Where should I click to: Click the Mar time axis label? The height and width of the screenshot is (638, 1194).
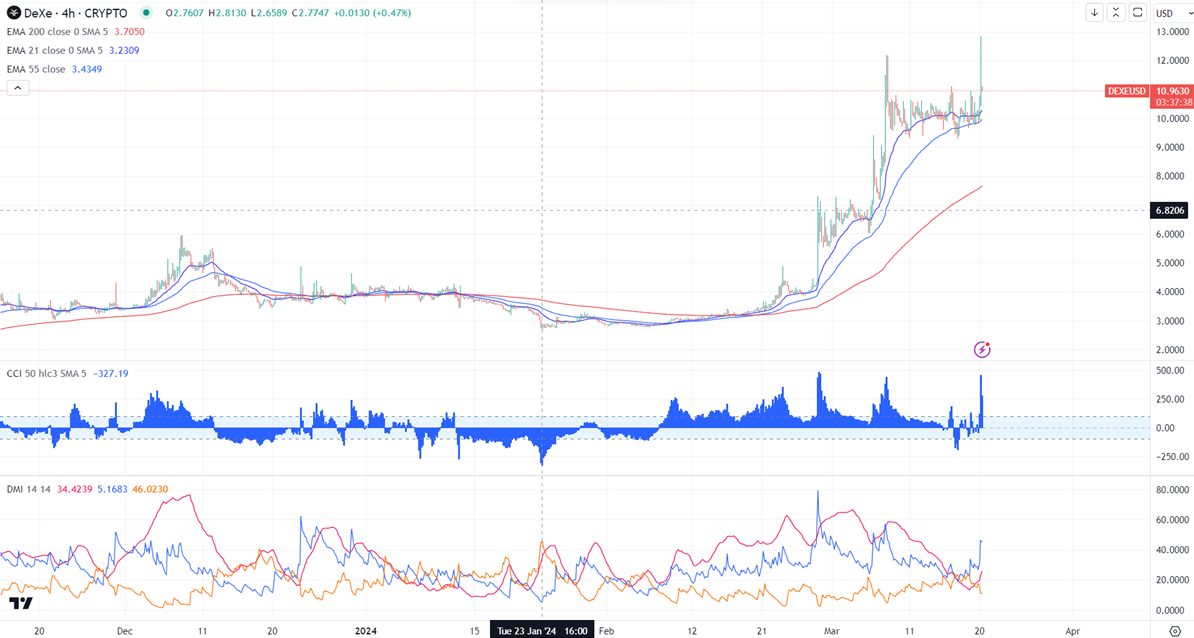[832, 631]
